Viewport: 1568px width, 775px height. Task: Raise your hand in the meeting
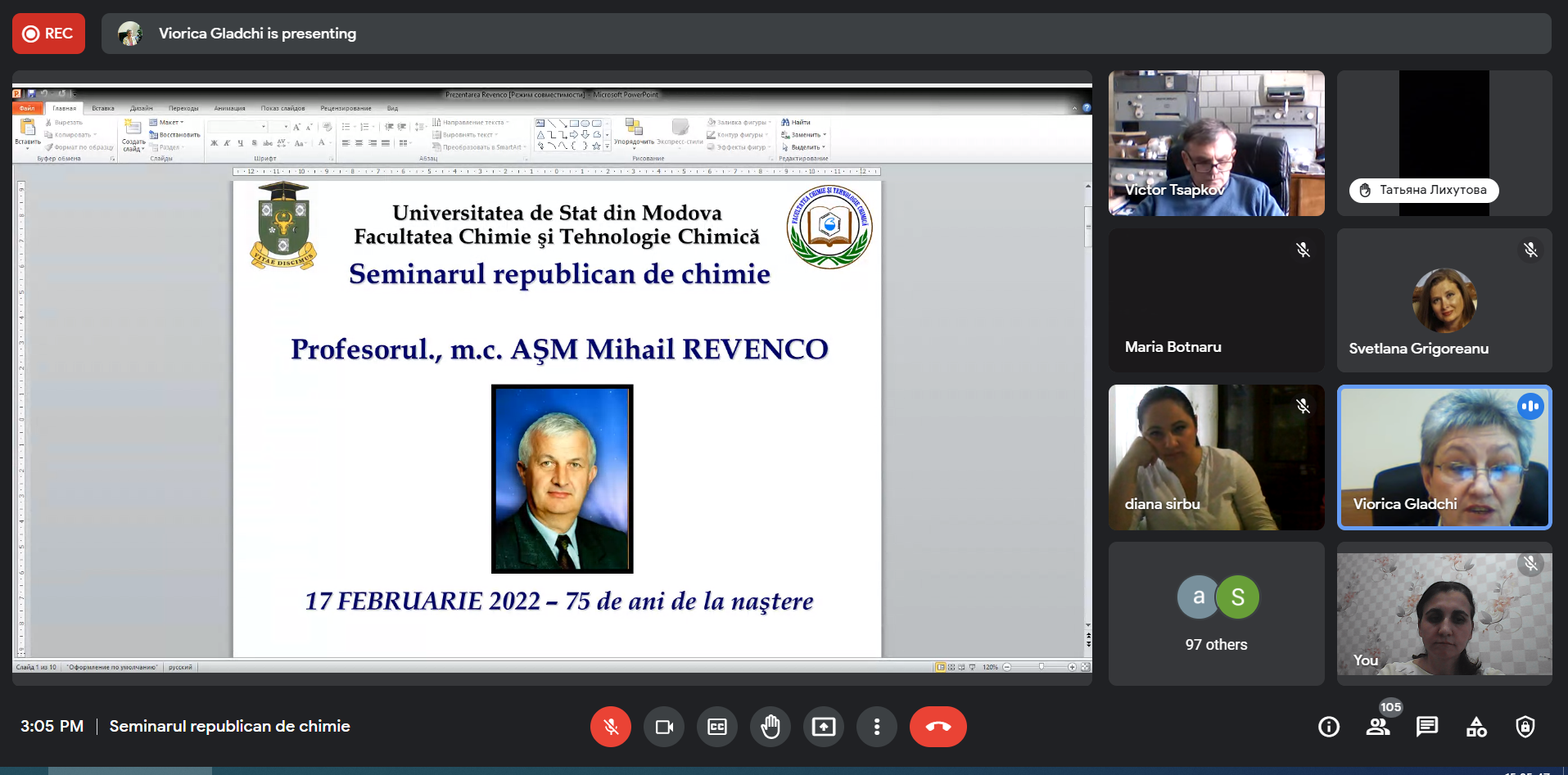[x=770, y=727]
